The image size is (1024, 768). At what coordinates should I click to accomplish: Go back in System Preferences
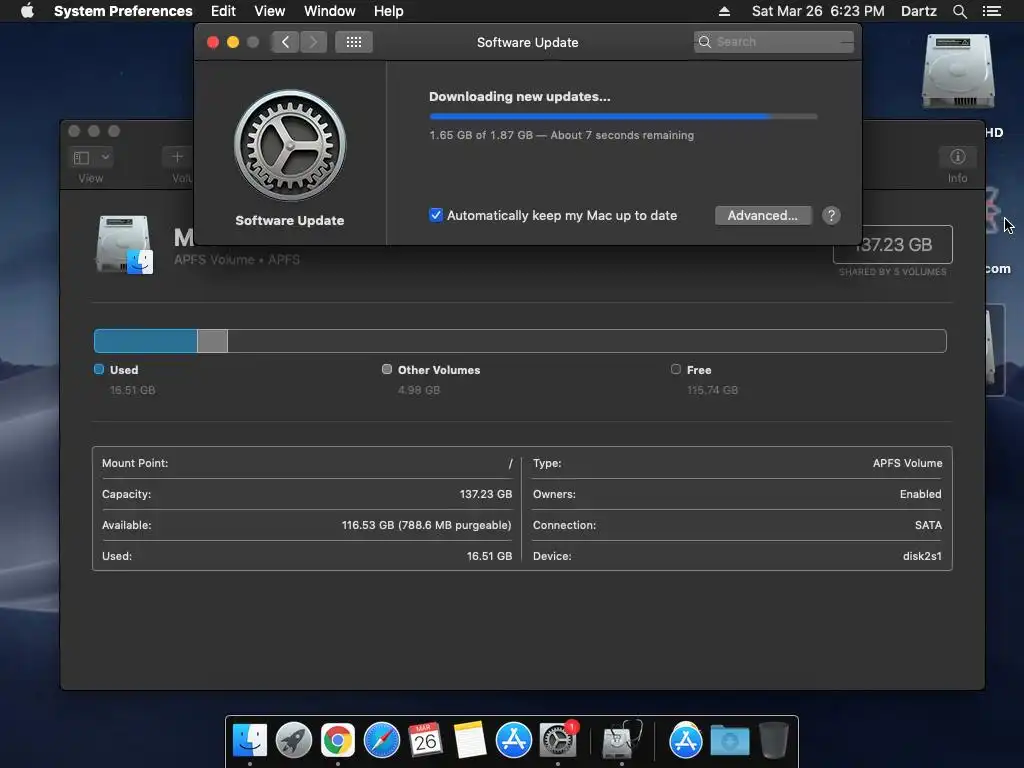click(285, 42)
